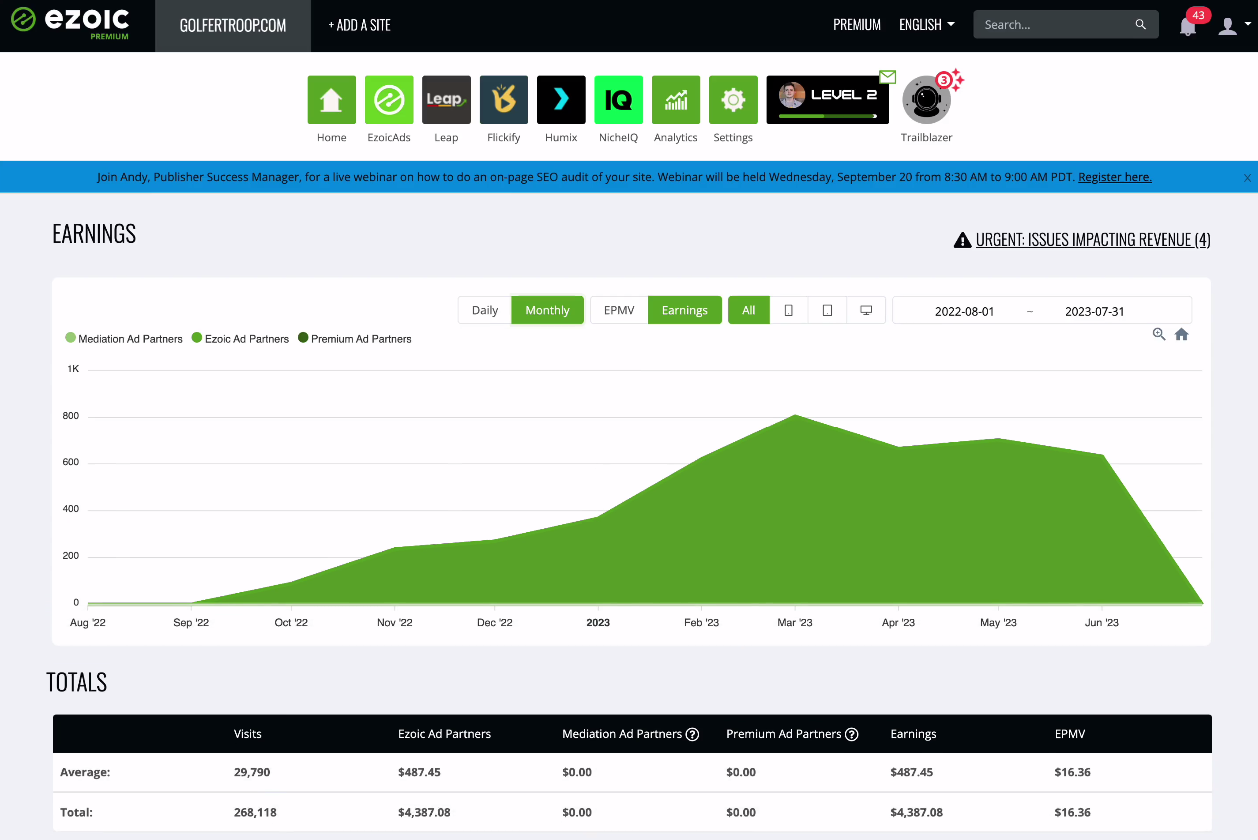Viewport: 1258px width, 840px height.
Task: Switch chart metric to EPMV
Action: click(619, 310)
